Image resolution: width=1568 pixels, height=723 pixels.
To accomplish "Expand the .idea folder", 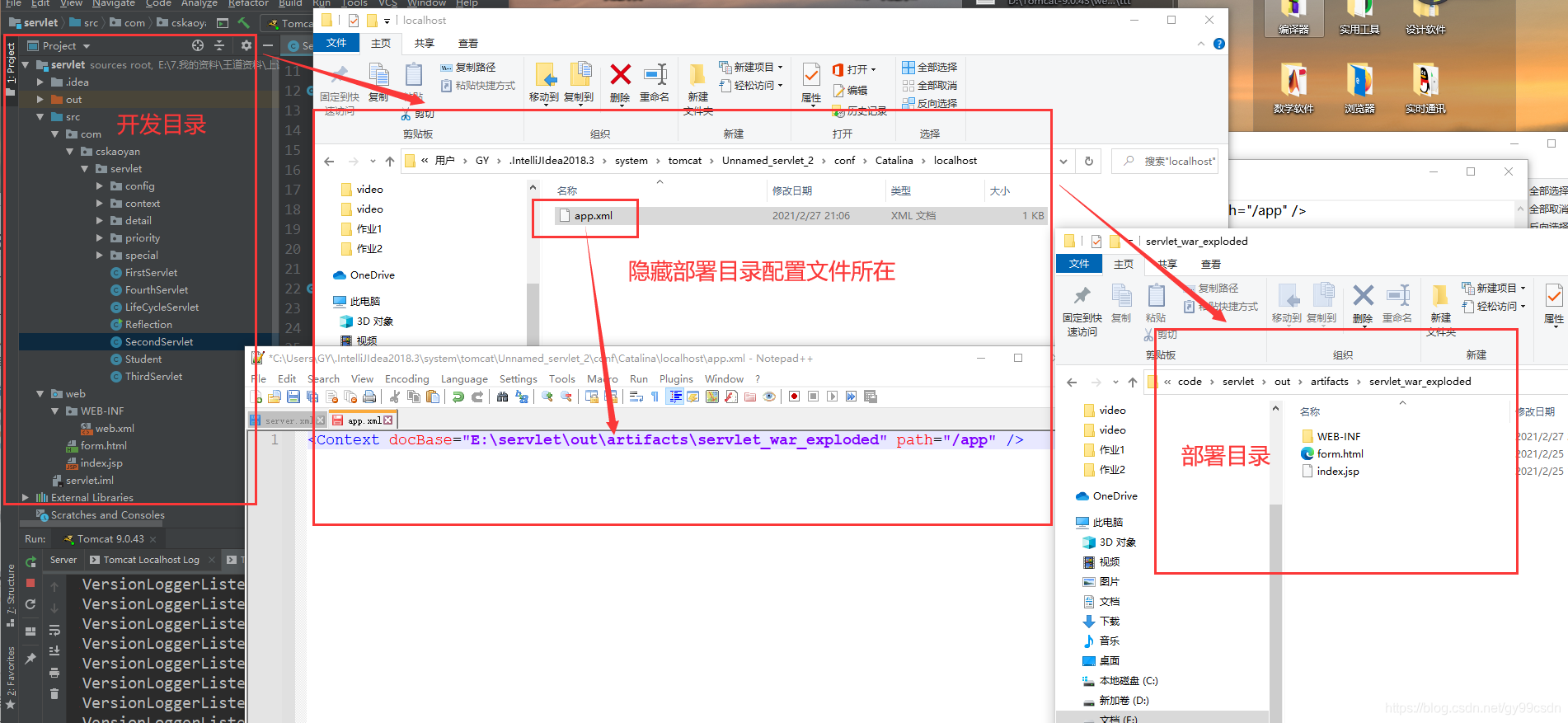I will pos(40,82).
